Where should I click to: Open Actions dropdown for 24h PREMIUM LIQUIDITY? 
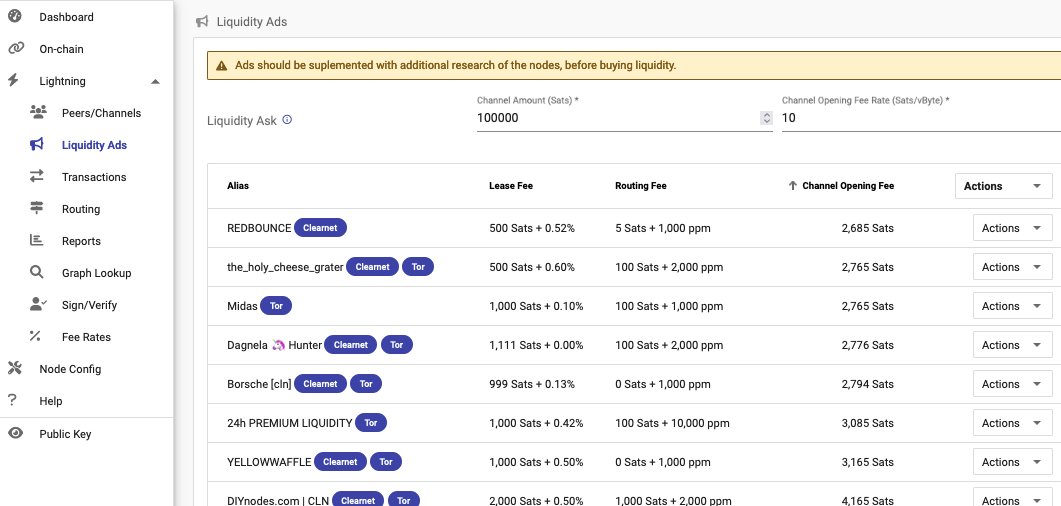click(x=1012, y=423)
